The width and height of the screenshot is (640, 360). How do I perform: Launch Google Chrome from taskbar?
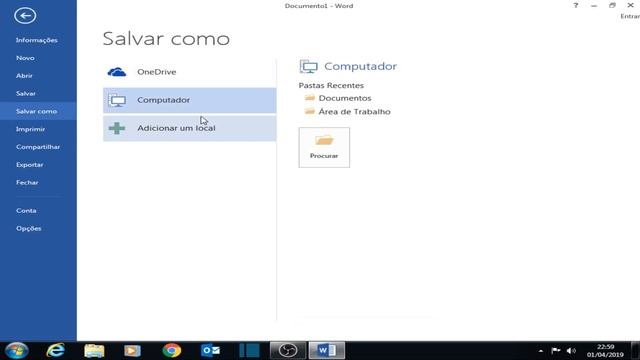tap(172, 351)
